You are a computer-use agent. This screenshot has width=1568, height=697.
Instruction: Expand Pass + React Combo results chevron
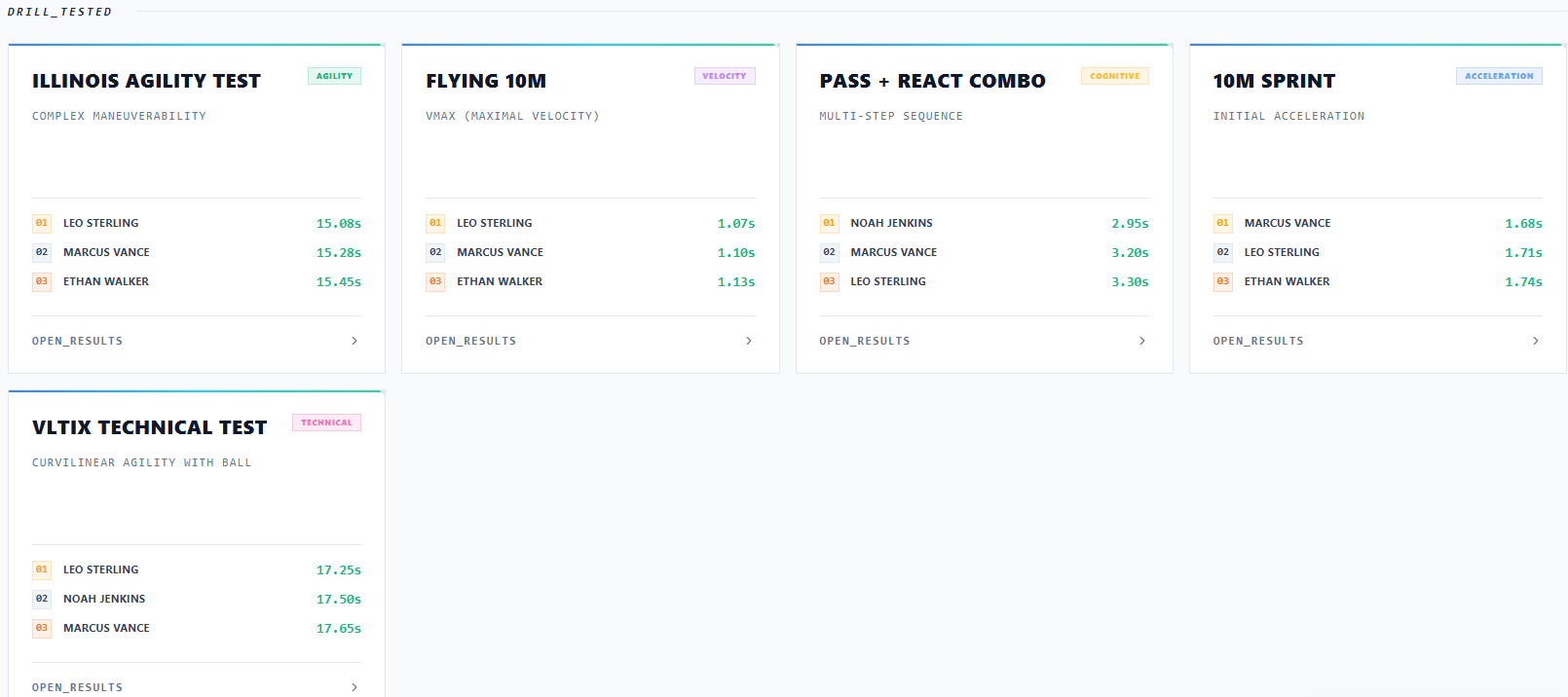coord(1142,341)
